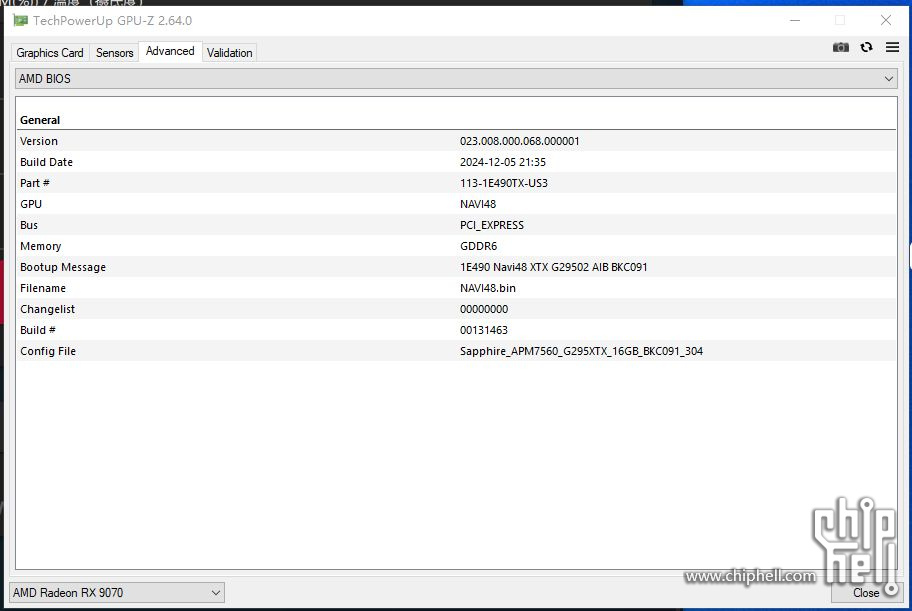Open the hamburger menu icon
Screen dimensions: 912x611
pos(892,47)
